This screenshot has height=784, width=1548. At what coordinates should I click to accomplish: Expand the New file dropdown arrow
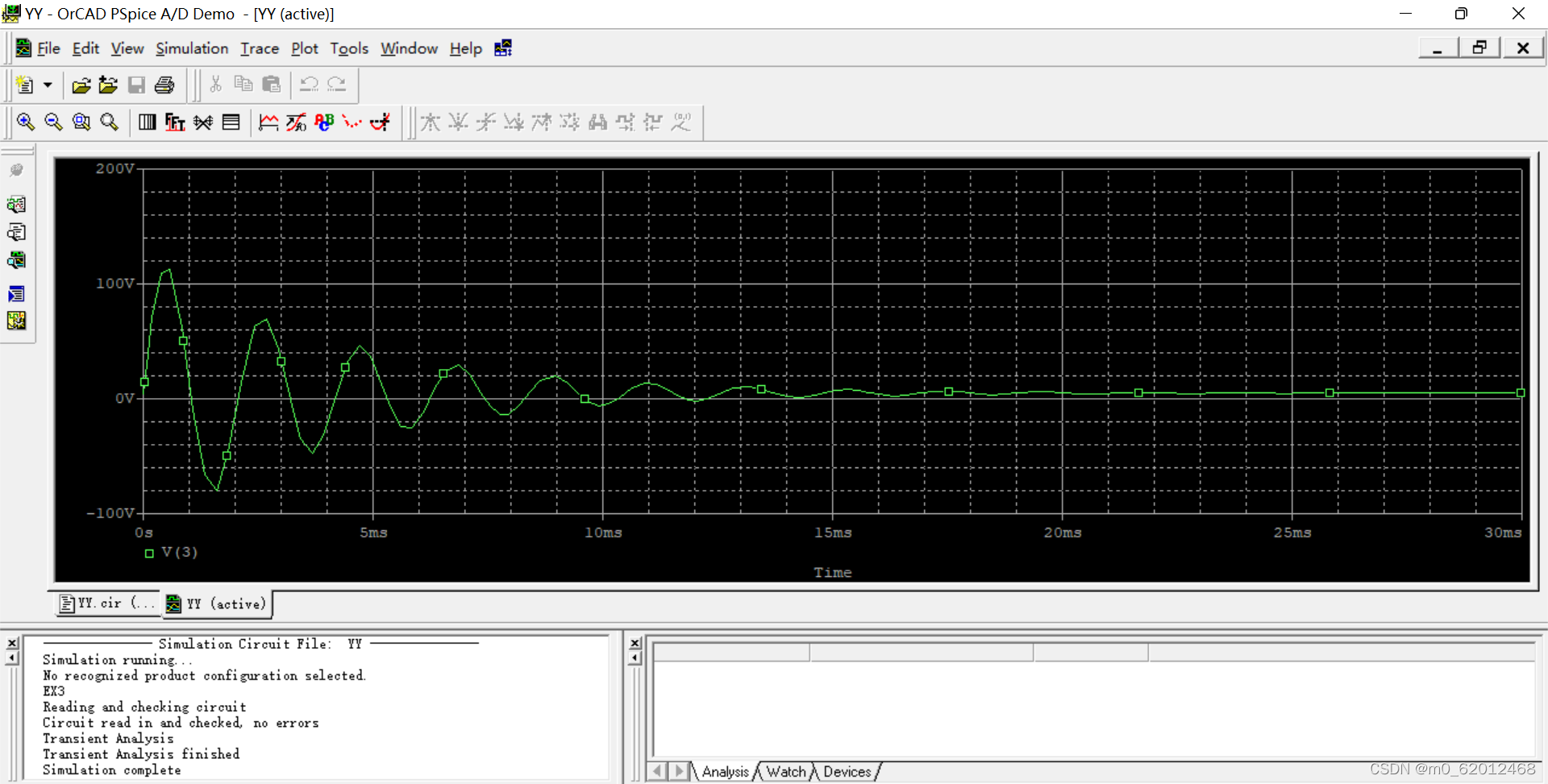[x=48, y=85]
